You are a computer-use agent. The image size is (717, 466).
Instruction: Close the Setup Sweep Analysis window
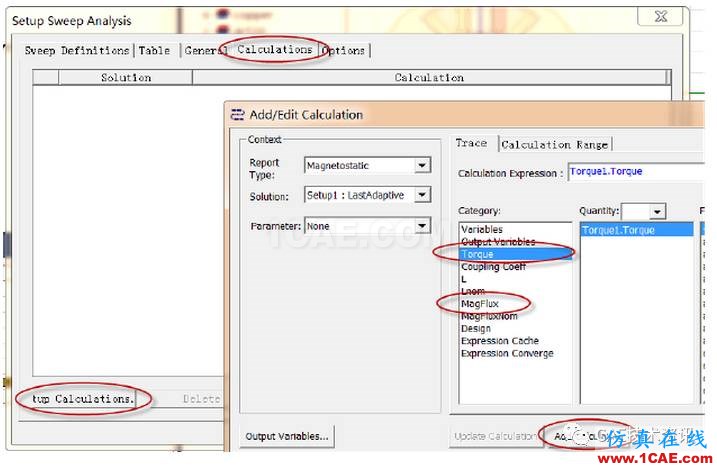click(660, 17)
